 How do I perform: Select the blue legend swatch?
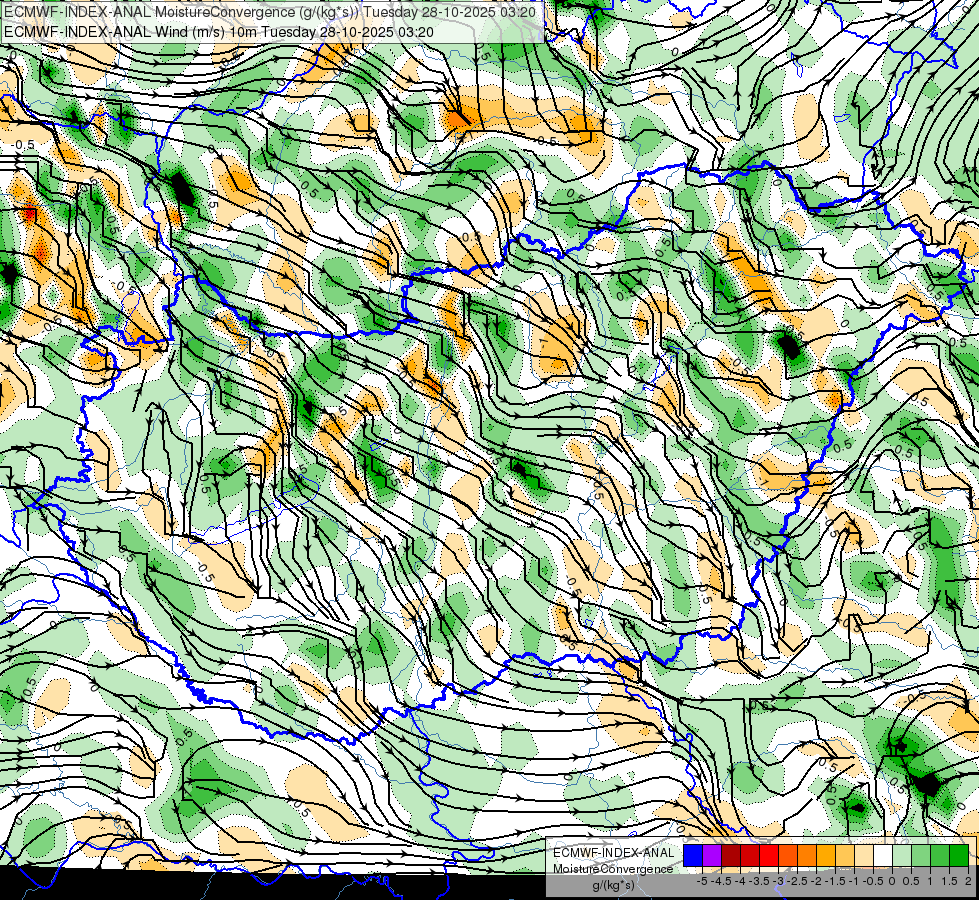pyautogui.click(x=693, y=855)
